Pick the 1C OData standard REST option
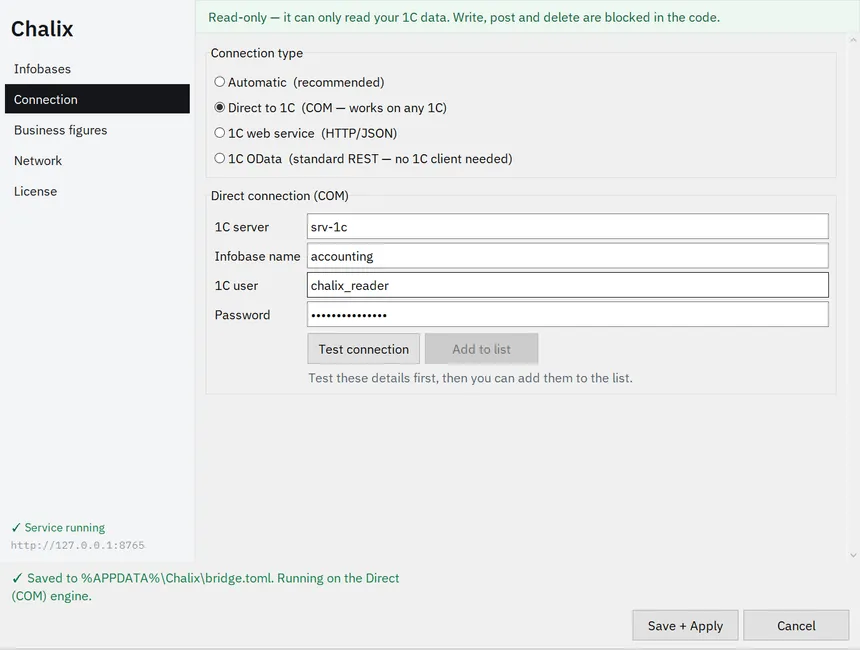The width and height of the screenshot is (860, 650). tap(219, 159)
